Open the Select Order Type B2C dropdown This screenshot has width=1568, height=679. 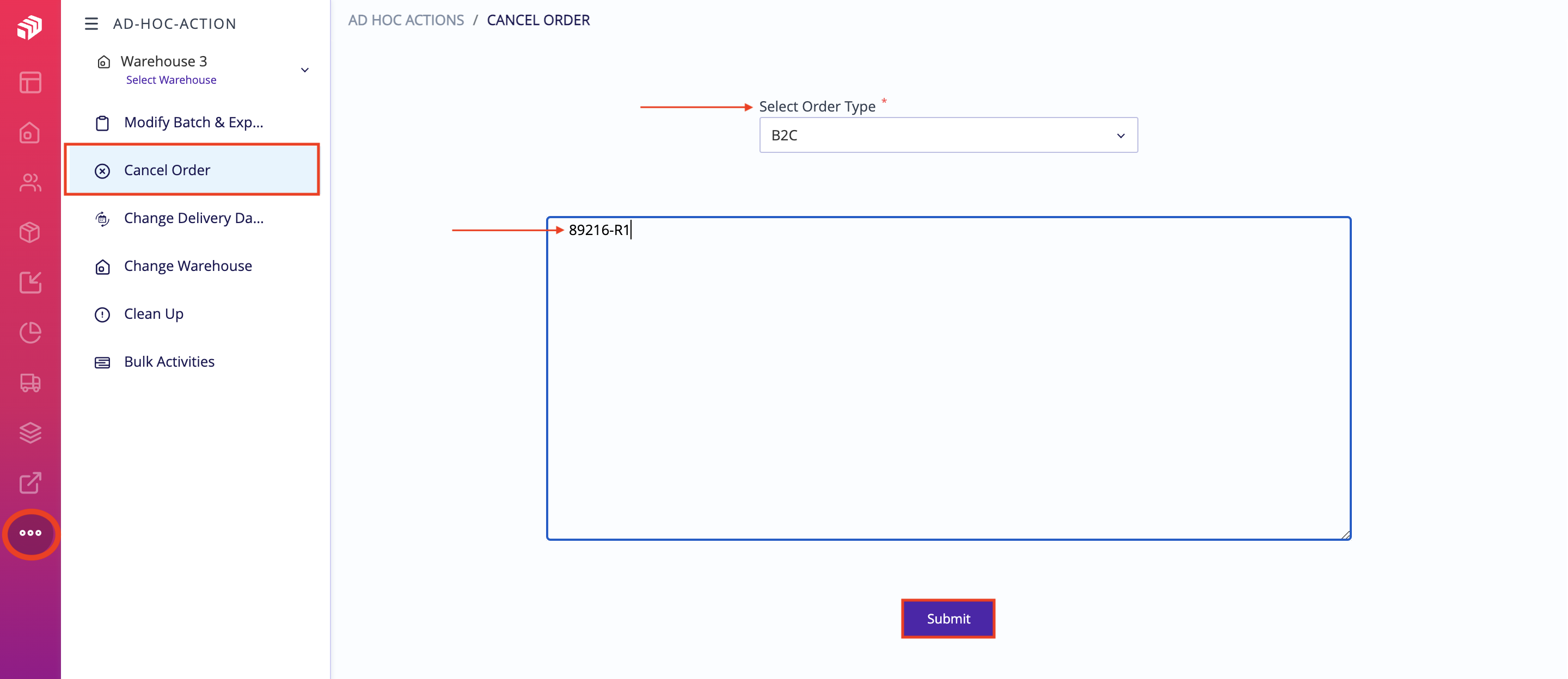pos(948,135)
